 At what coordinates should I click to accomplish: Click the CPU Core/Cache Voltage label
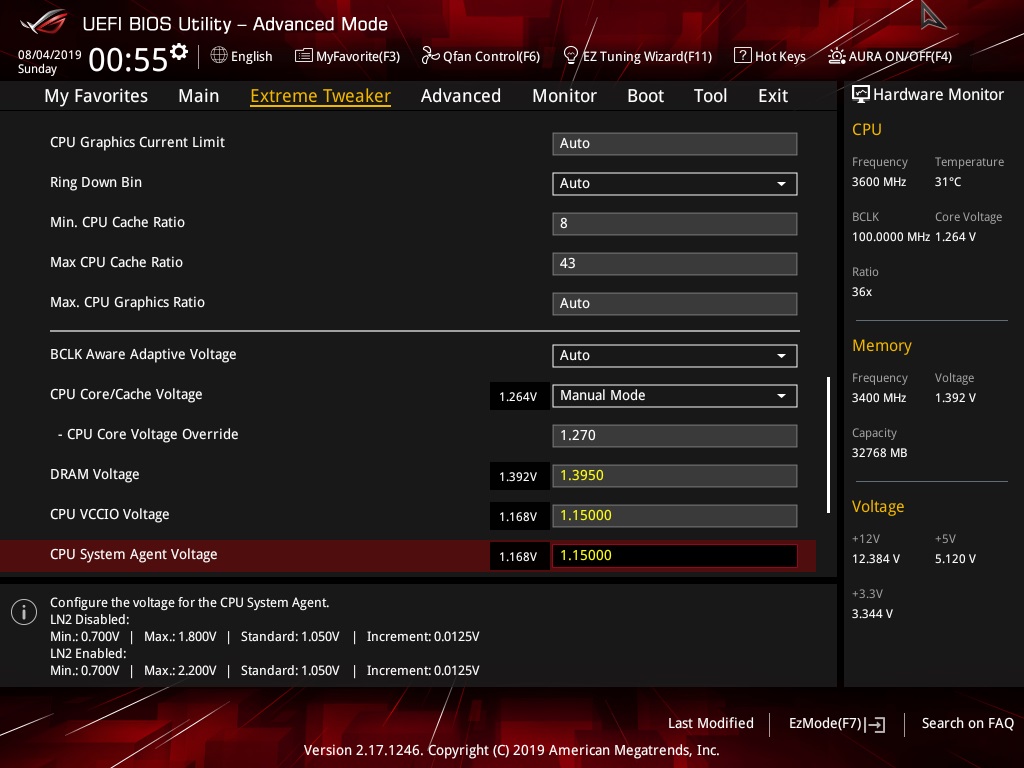pyautogui.click(x=126, y=394)
